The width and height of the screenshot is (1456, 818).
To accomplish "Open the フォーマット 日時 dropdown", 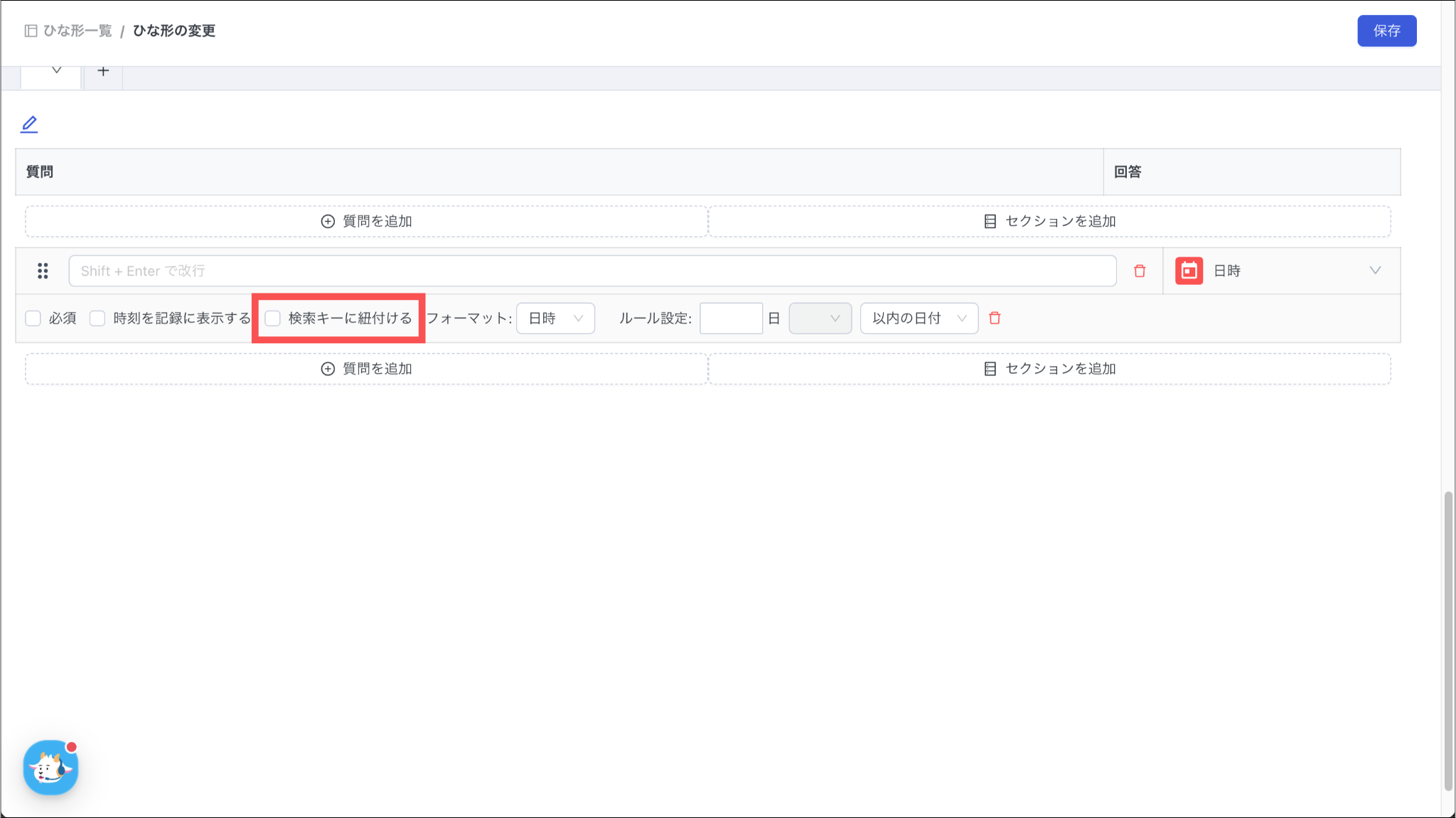I will (x=555, y=318).
